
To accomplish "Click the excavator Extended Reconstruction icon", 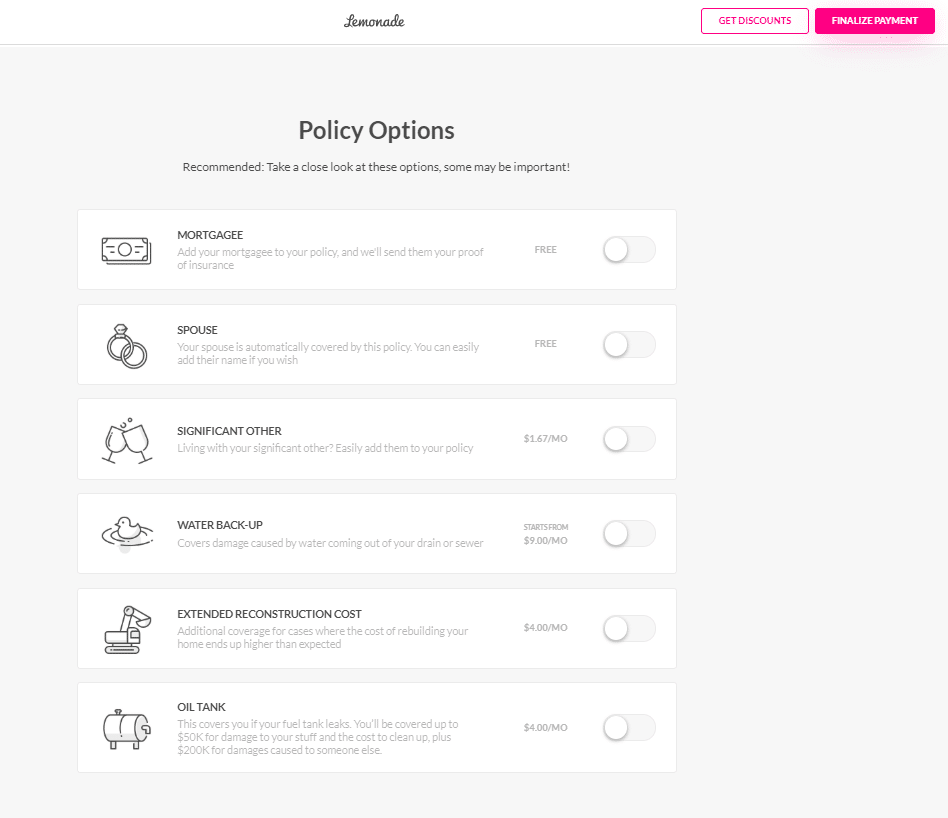I will pyautogui.click(x=128, y=629).
